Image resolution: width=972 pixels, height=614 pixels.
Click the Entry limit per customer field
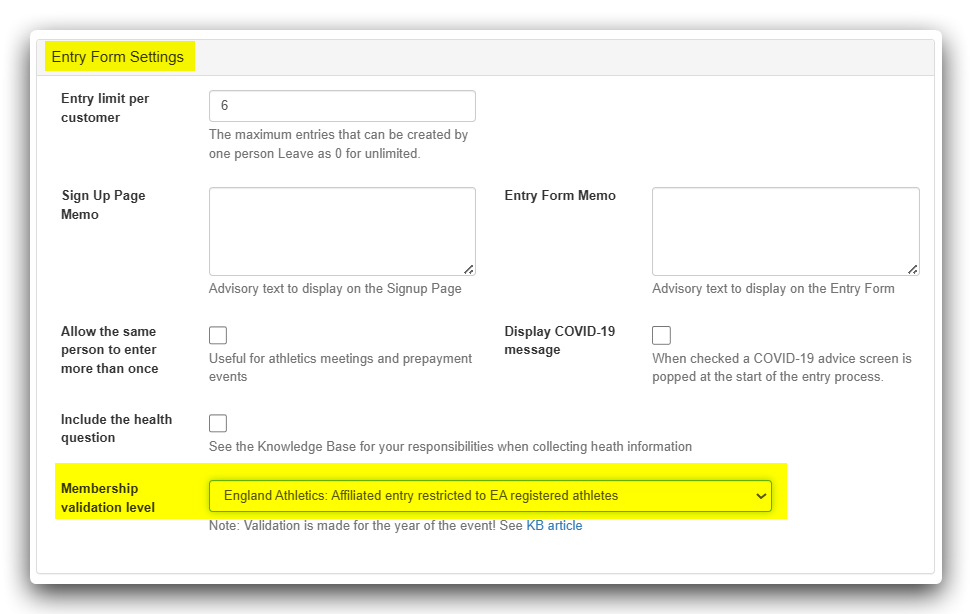click(x=341, y=106)
